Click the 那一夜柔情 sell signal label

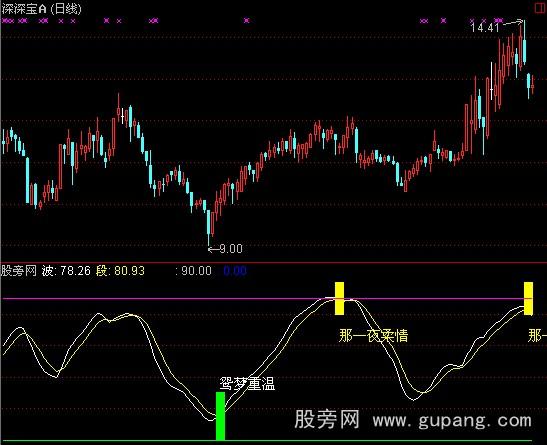(373, 335)
